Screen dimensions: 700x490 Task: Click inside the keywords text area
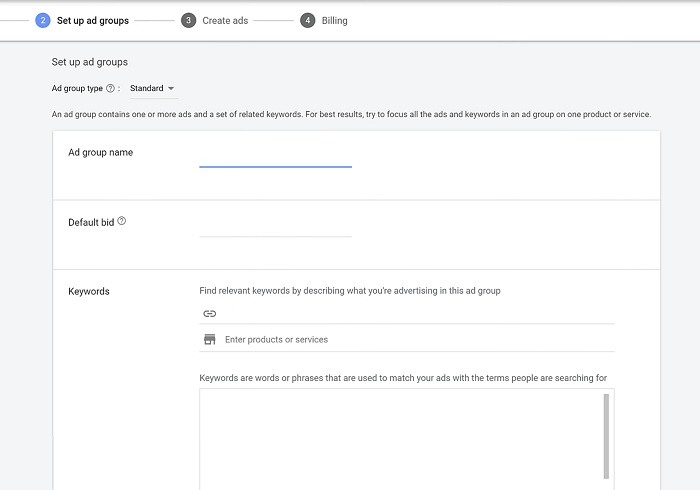(x=401, y=439)
